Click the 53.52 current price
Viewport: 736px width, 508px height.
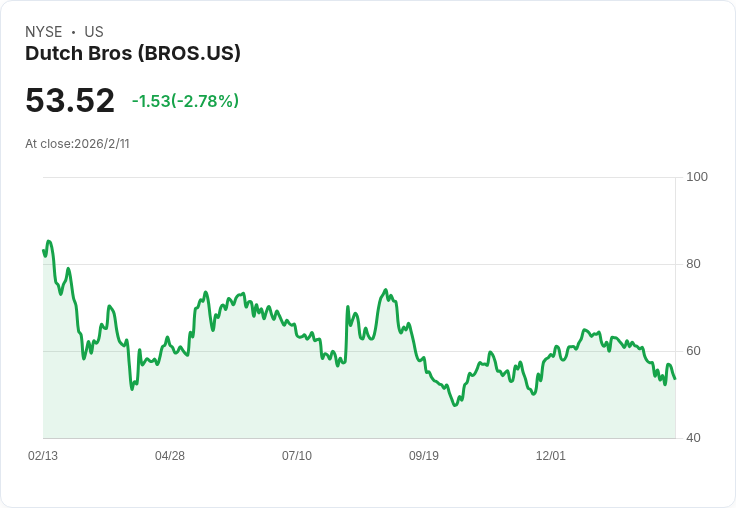[70, 101]
